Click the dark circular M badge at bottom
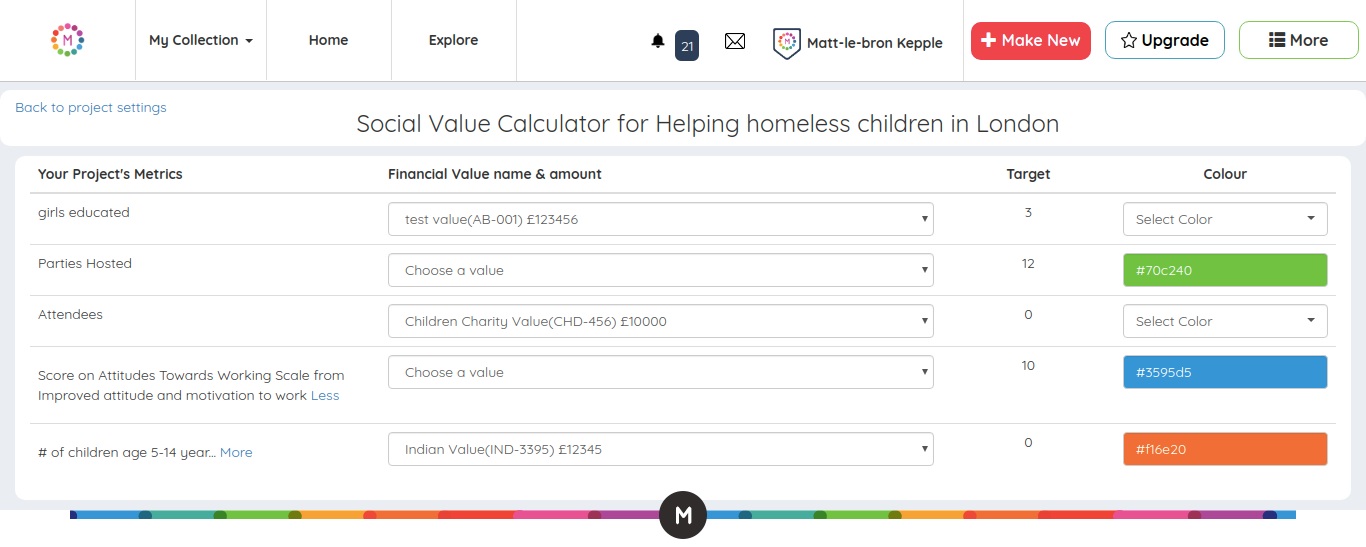Screen dimensions: 1366x547 click(x=683, y=515)
